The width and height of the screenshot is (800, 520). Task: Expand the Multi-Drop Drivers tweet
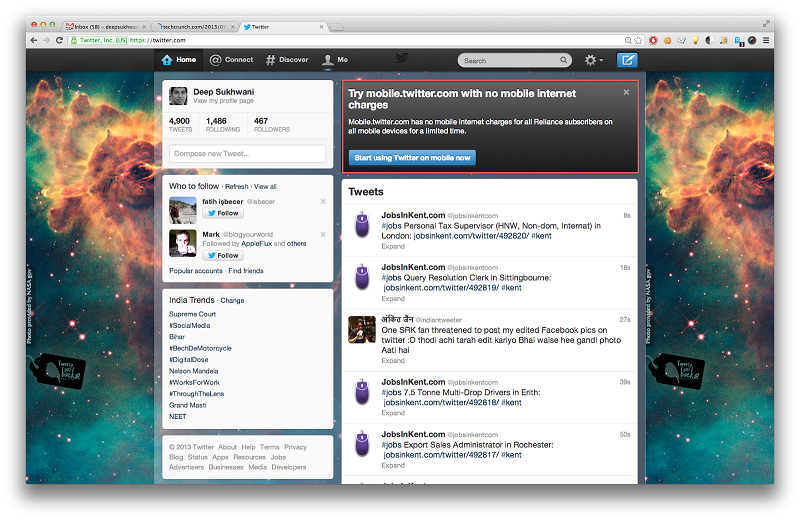(393, 413)
